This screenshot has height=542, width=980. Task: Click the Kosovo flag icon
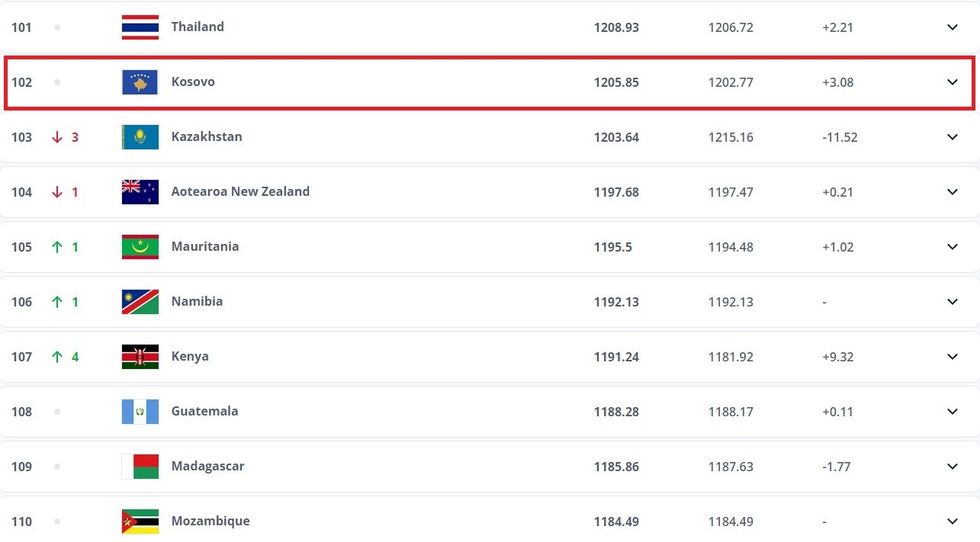point(140,82)
